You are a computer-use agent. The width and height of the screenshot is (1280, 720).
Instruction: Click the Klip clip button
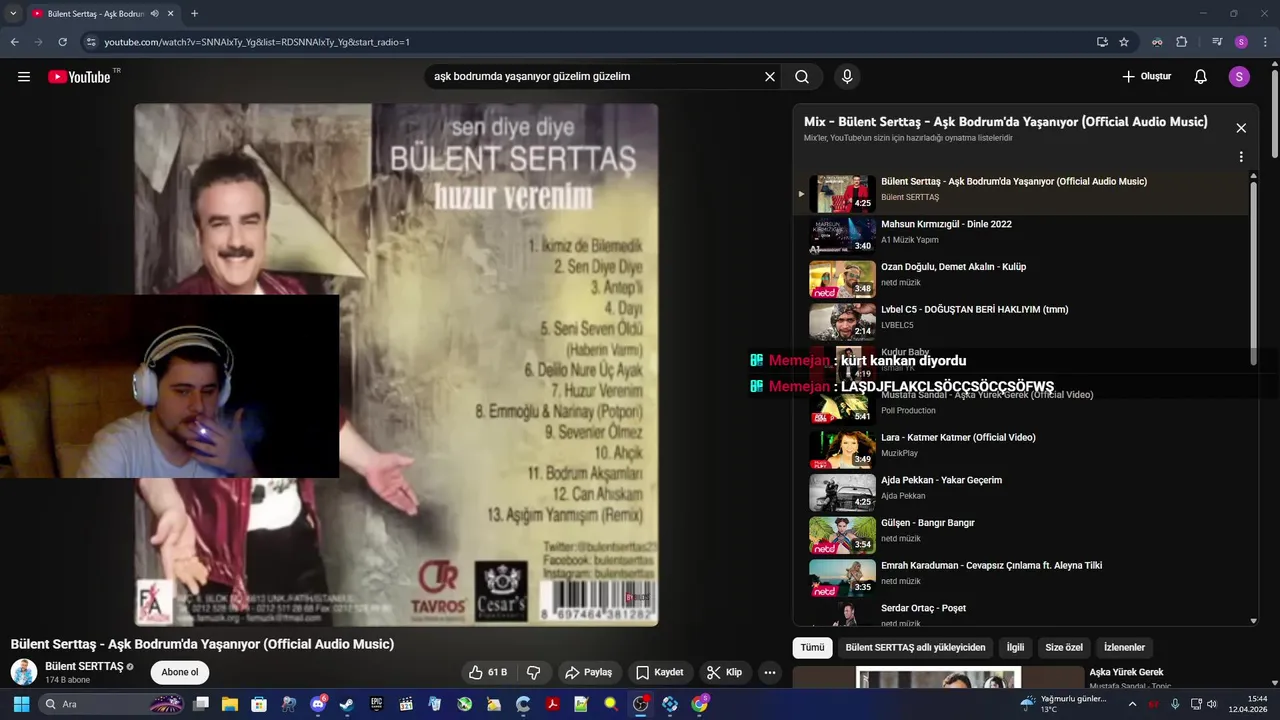725,673
